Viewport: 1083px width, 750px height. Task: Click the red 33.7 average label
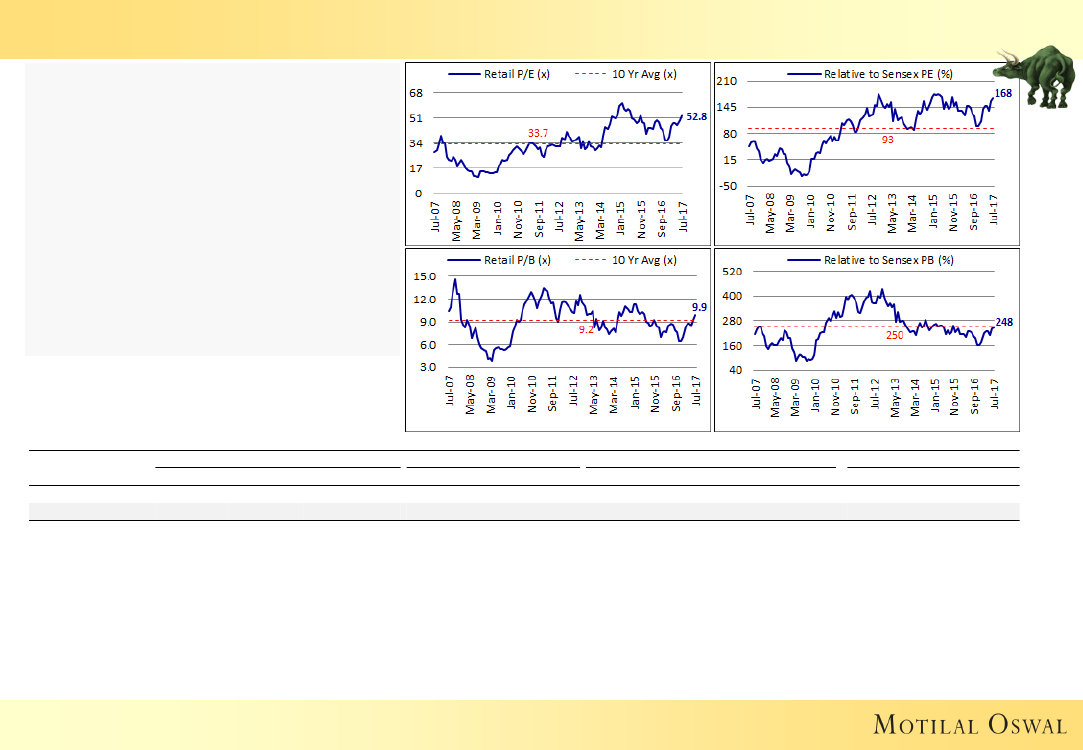[x=538, y=133]
